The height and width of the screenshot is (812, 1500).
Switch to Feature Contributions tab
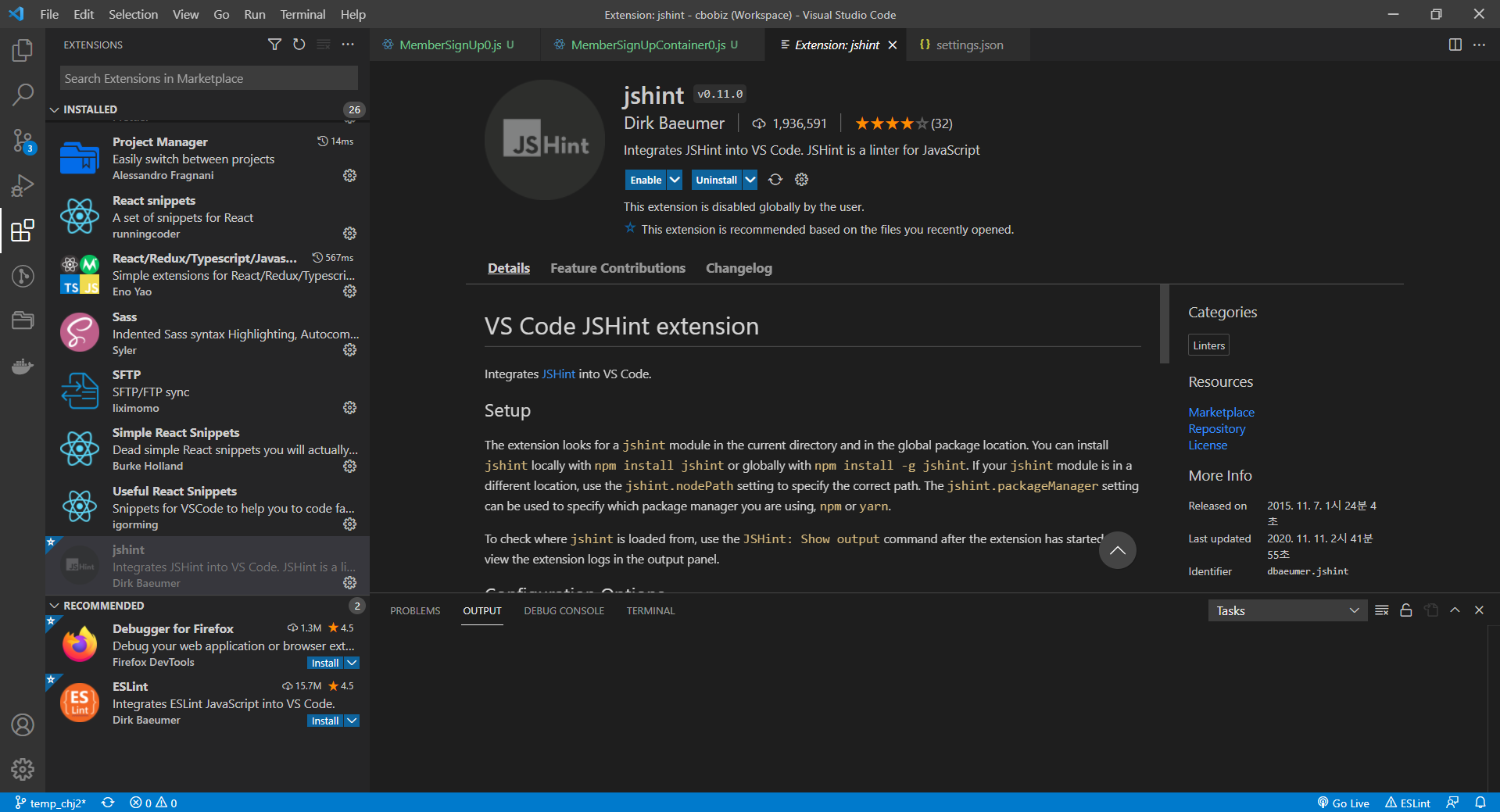click(618, 268)
